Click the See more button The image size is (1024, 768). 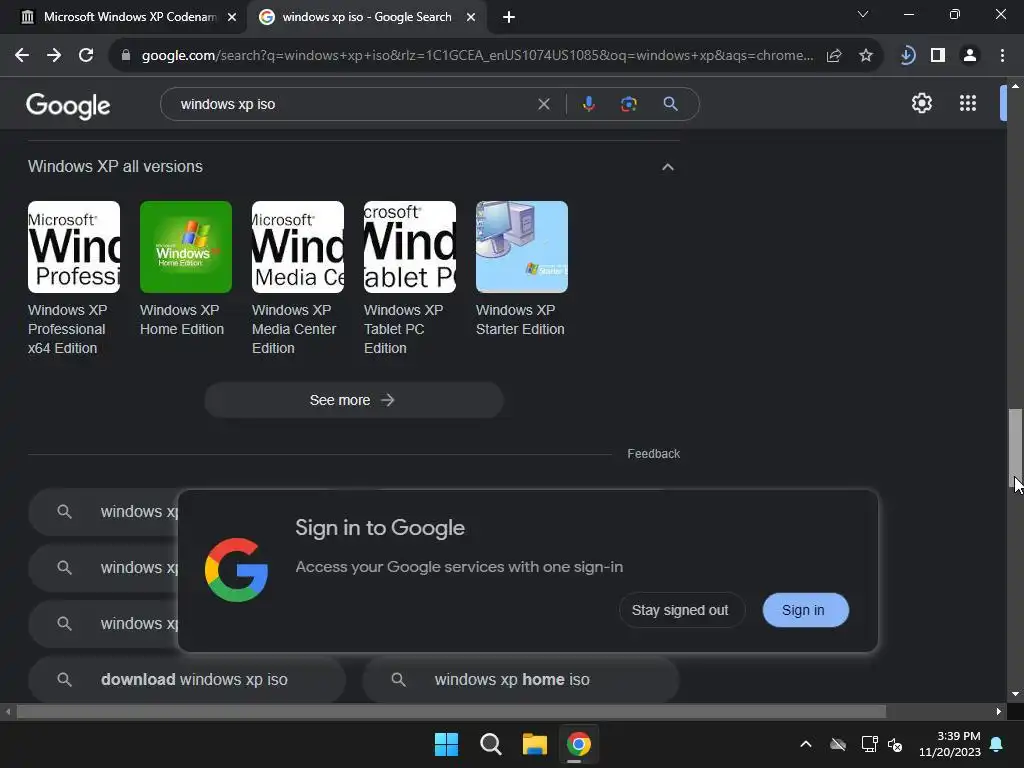coord(353,400)
